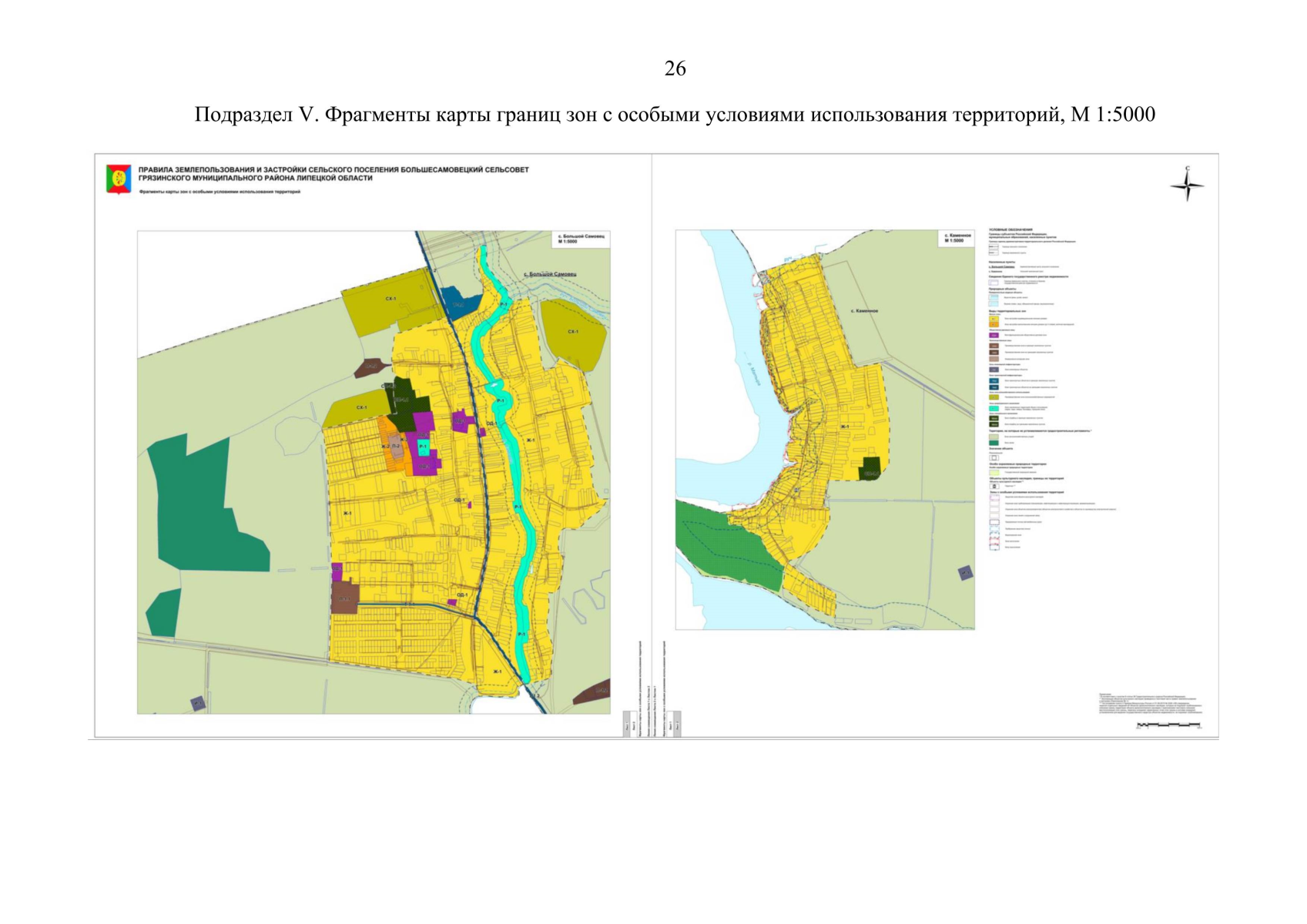Click the municipal coat of arms emblem
Image resolution: width=1307 pixels, height=924 pixels.
(x=118, y=179)
